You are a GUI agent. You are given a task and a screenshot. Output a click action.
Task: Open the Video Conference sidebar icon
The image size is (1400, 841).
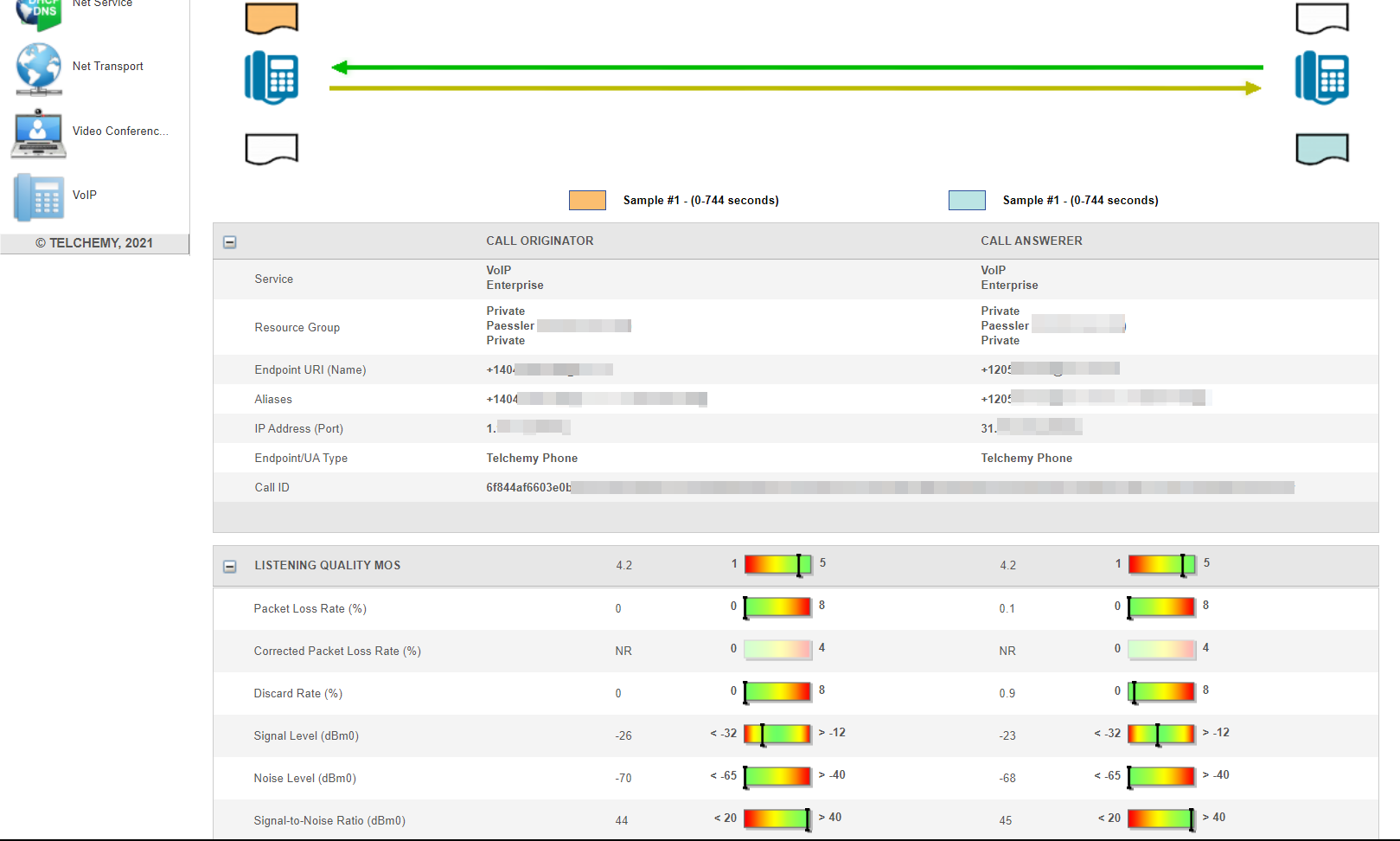[38, 132]
